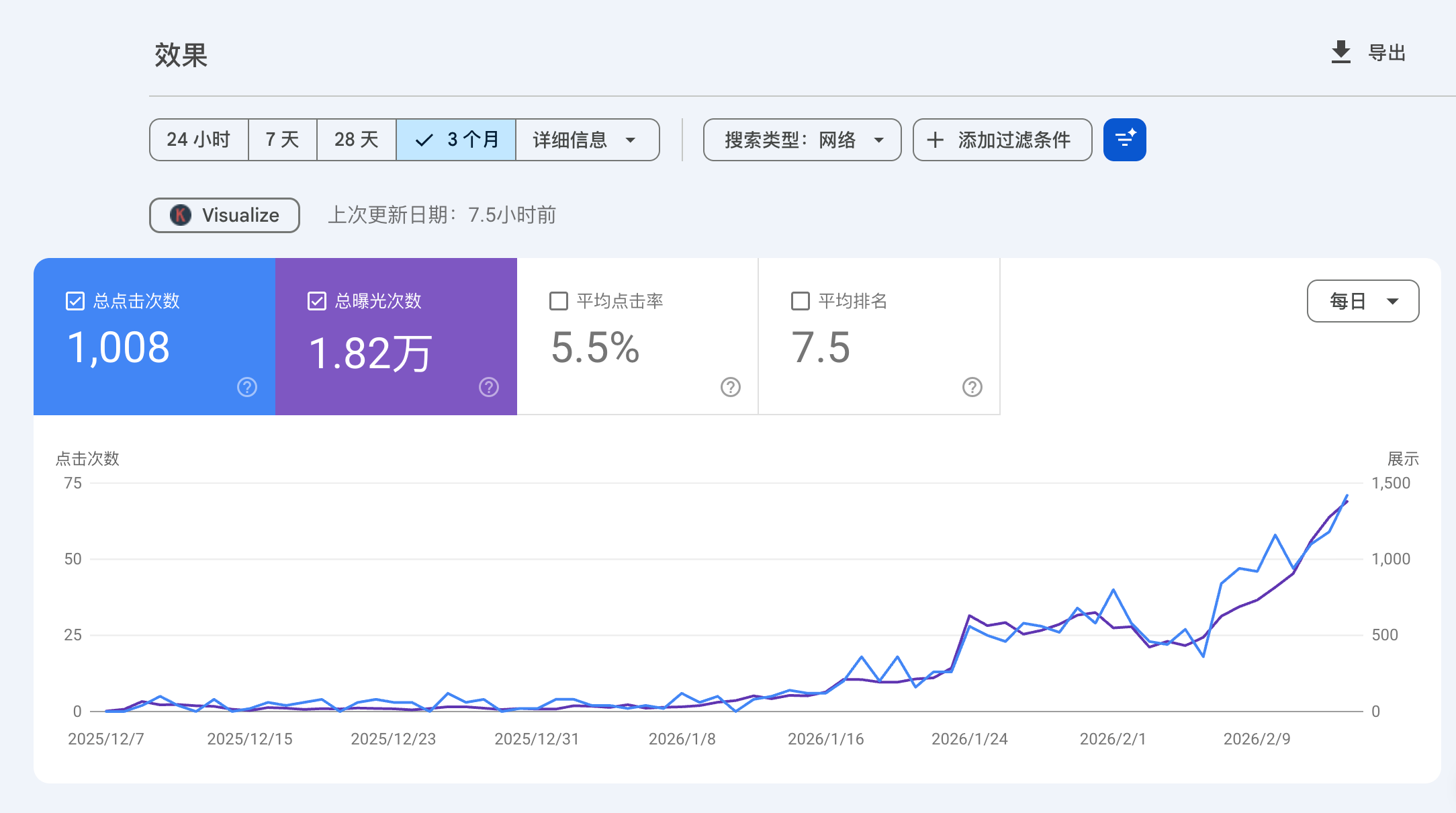The image size is (1456, 813).
Task: Uncheck the 总曝光次数 checkbox
Action: pyautogui.click(x=317, y=301)
